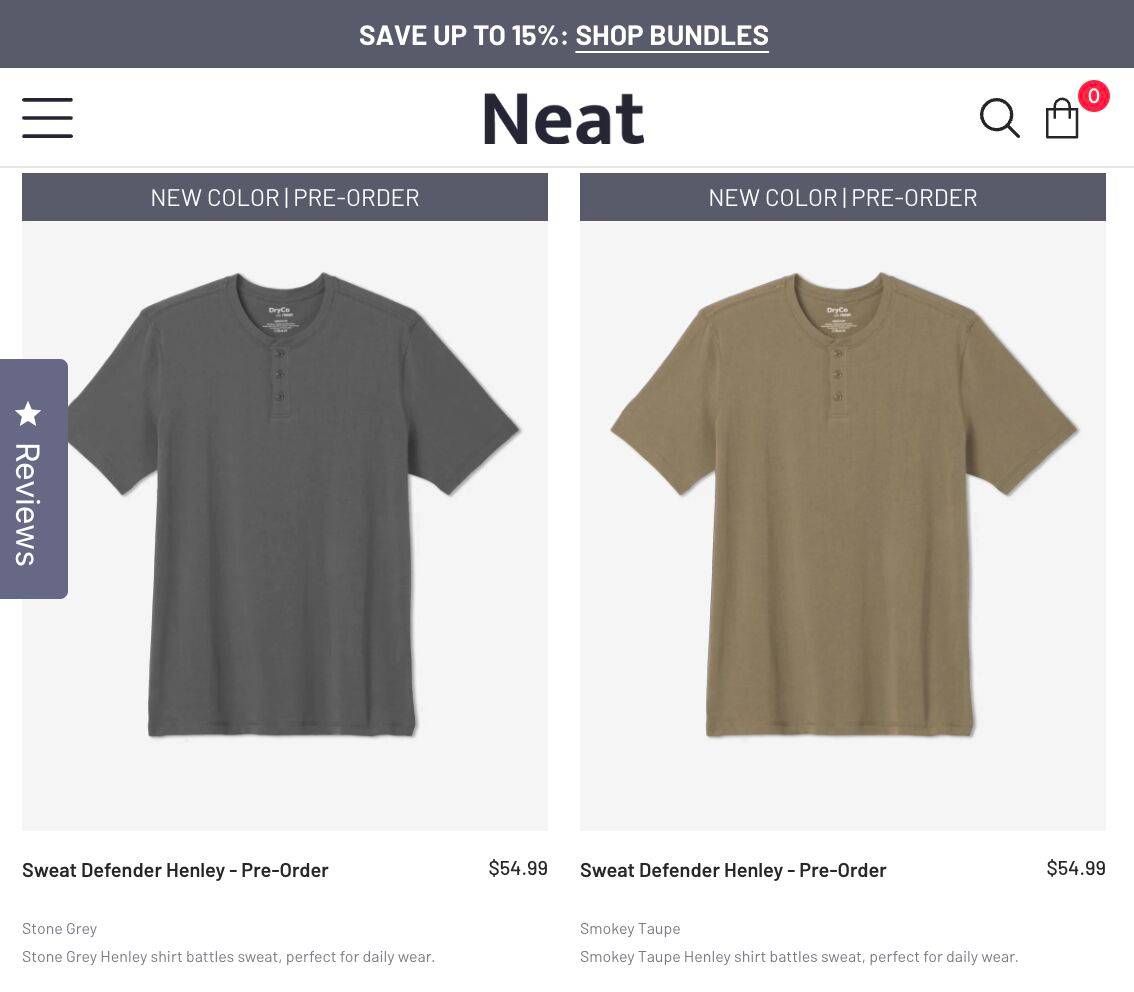Click the $54.99 price of Stone Grey Henley

click(x=518, y=868)
